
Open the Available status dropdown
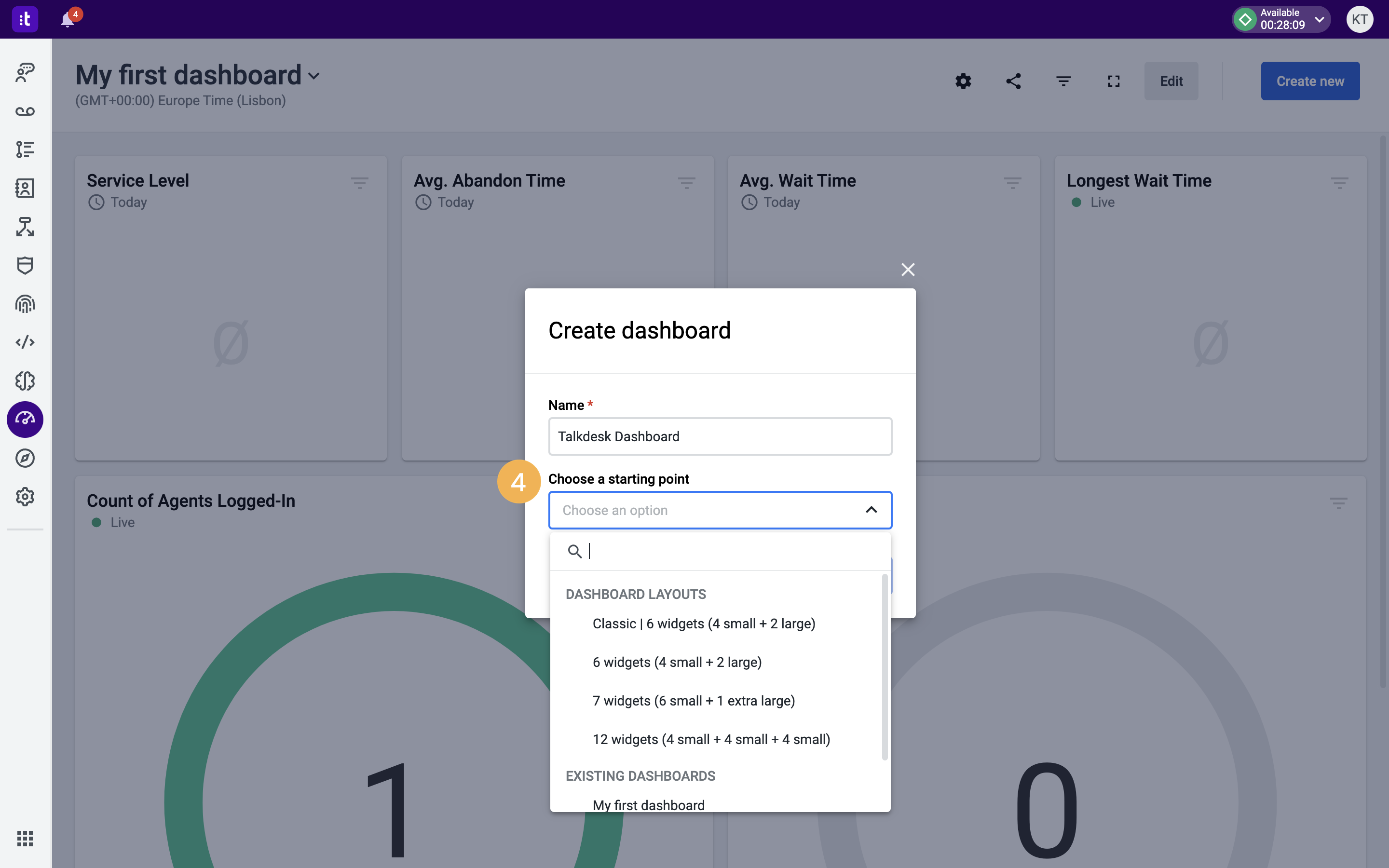[x=1281, y=19]
